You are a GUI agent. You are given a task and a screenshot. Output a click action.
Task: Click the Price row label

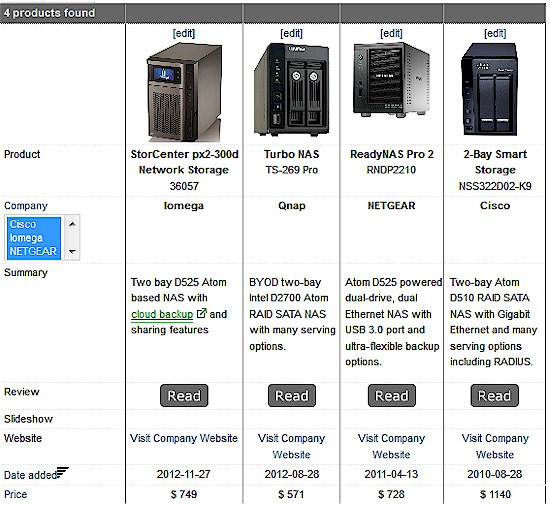click(15, 494)
